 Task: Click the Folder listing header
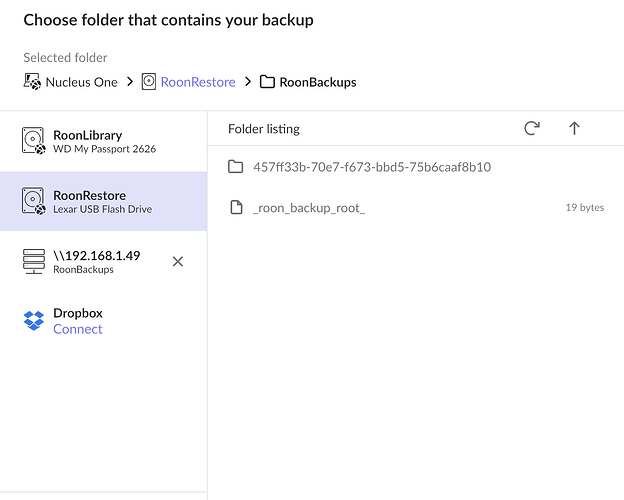264,129
